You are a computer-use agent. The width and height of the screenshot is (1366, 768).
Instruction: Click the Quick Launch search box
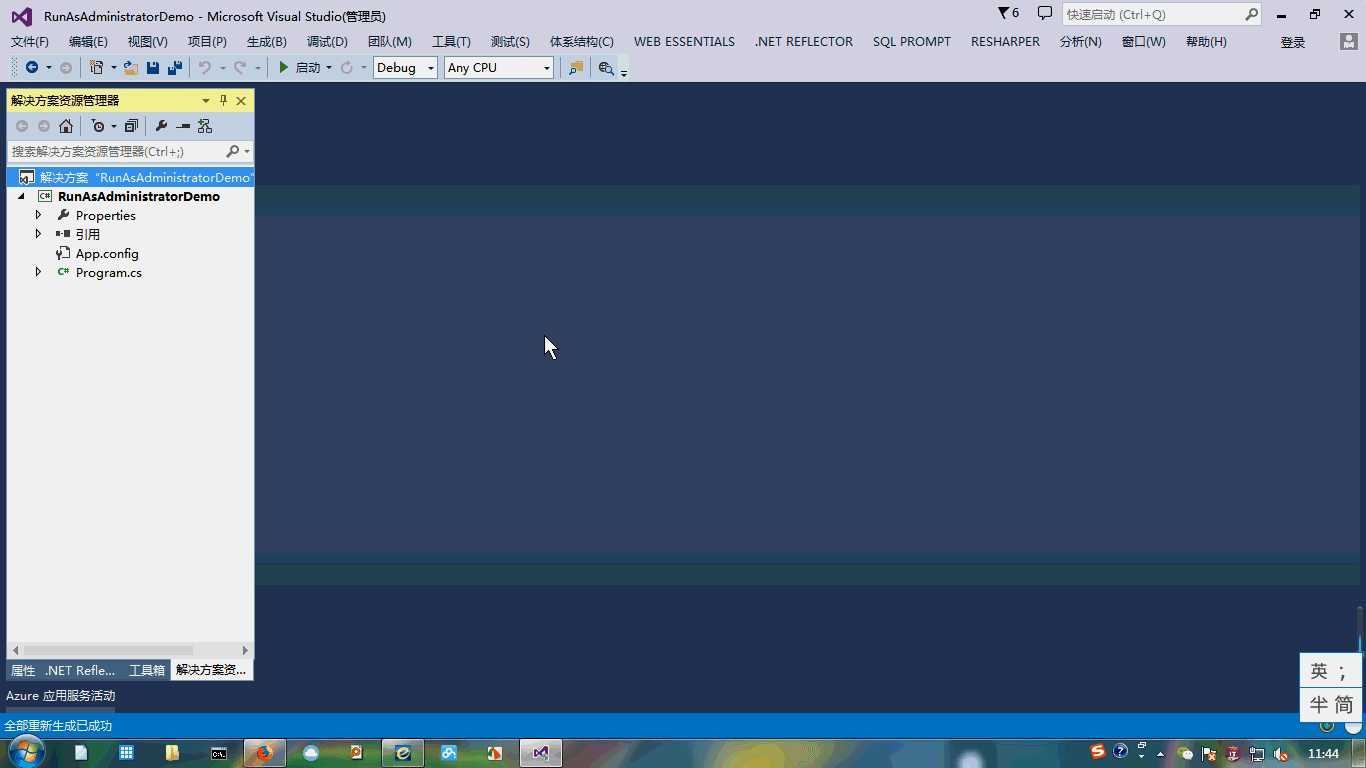pos(1153,14)
